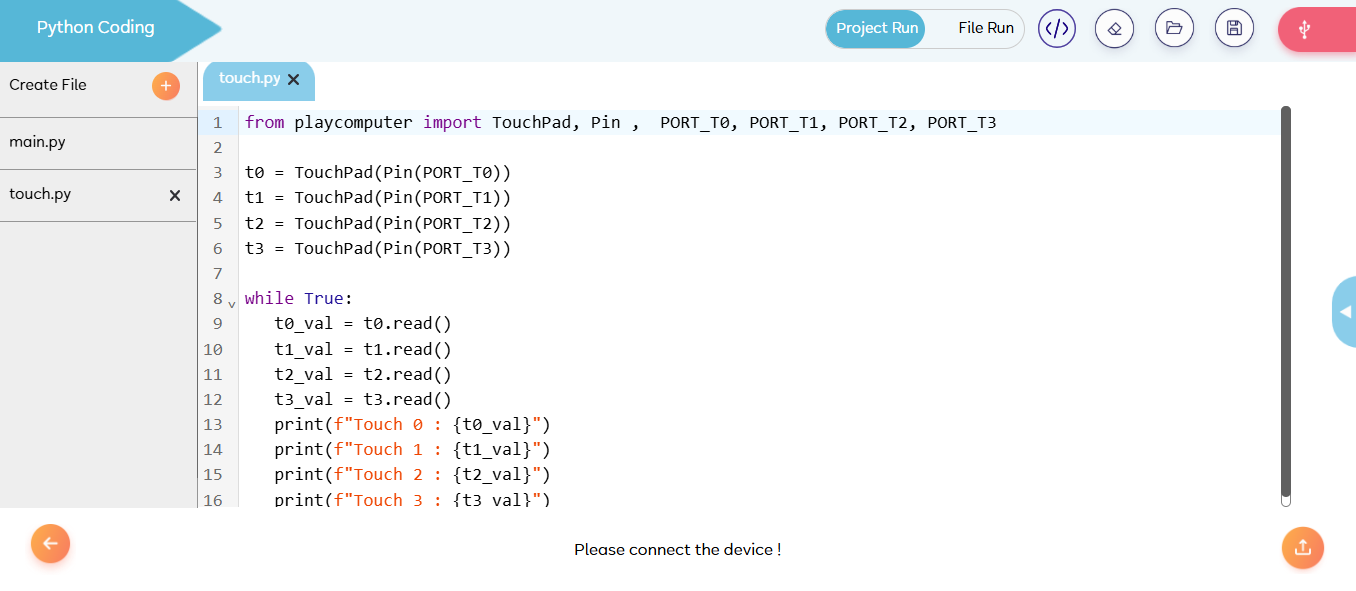Close the touch.py editor tab

click(x=294, y=79)
